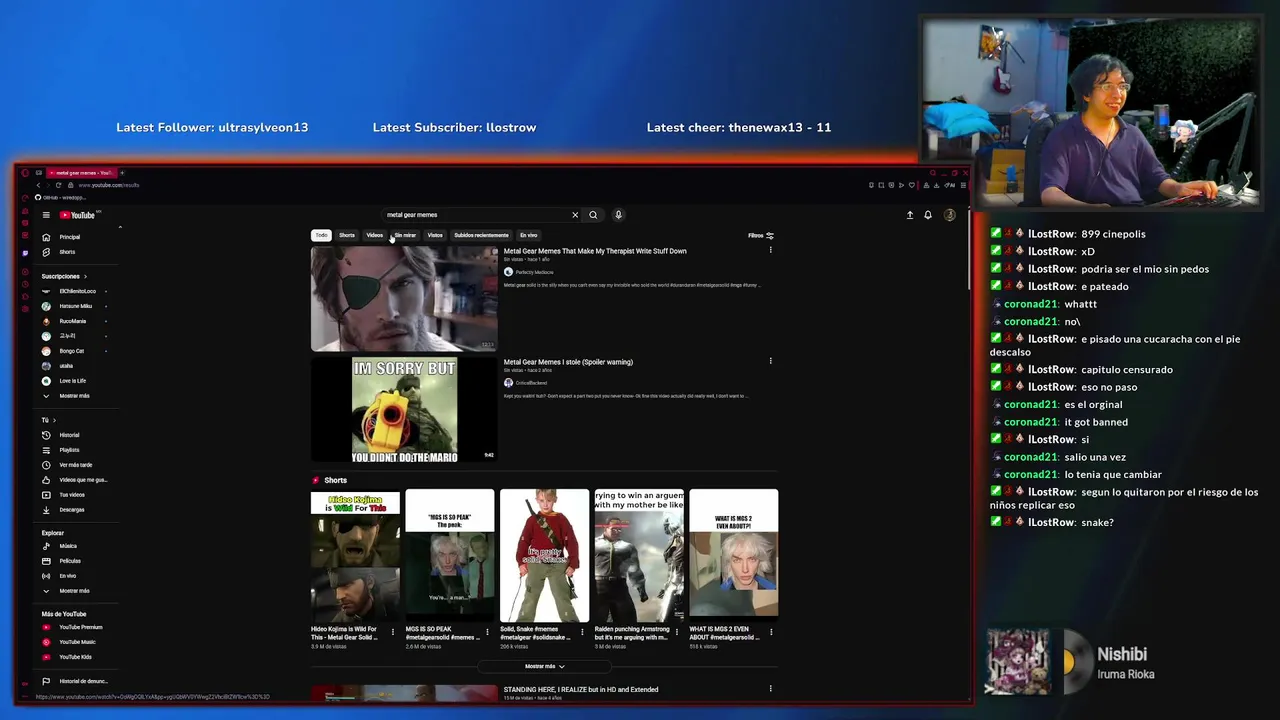Open Ver más tarde in the sidebar
The image size is (1280, 720).
click(x=75, y=465)
